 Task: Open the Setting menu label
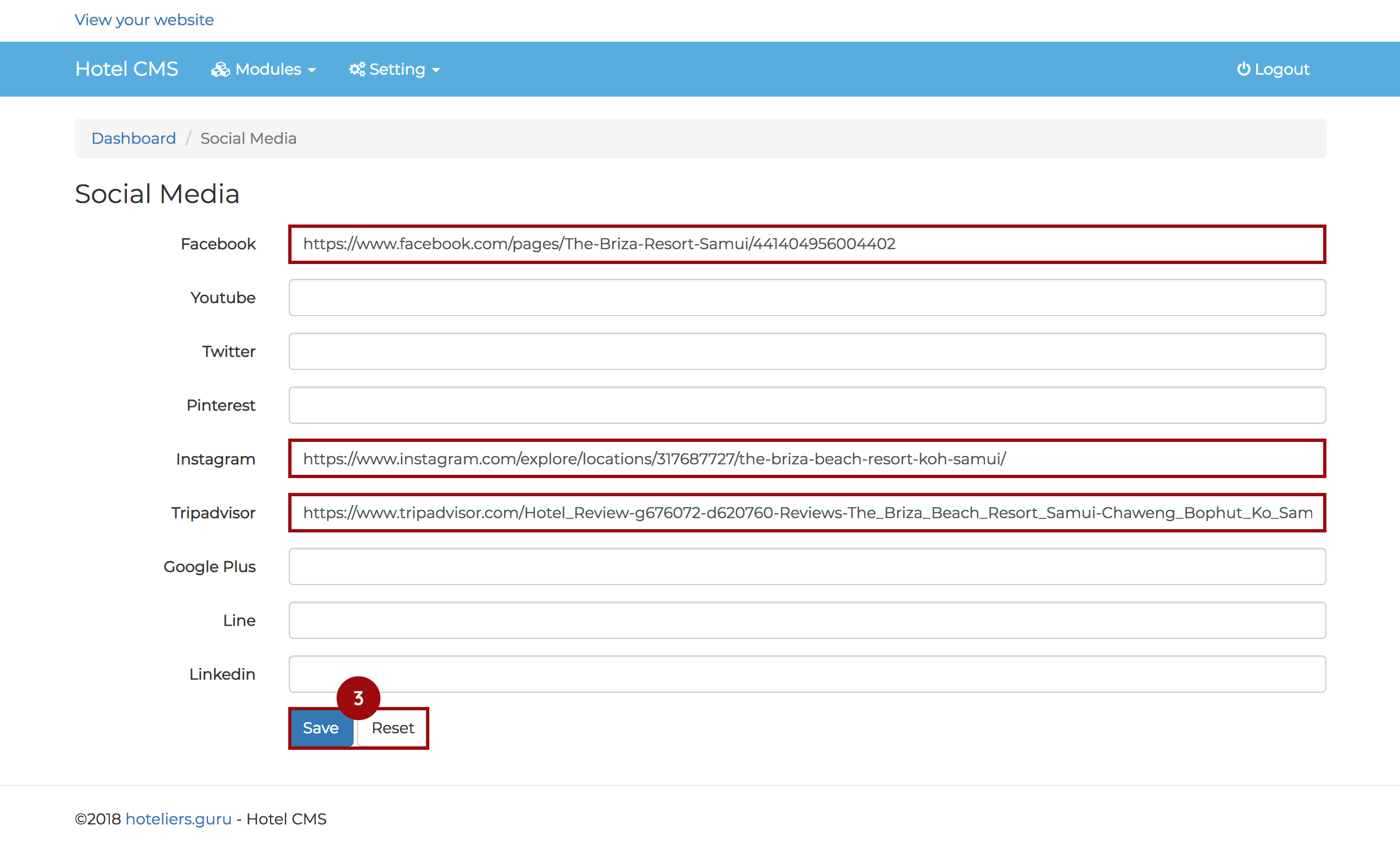tap(397, 69)
